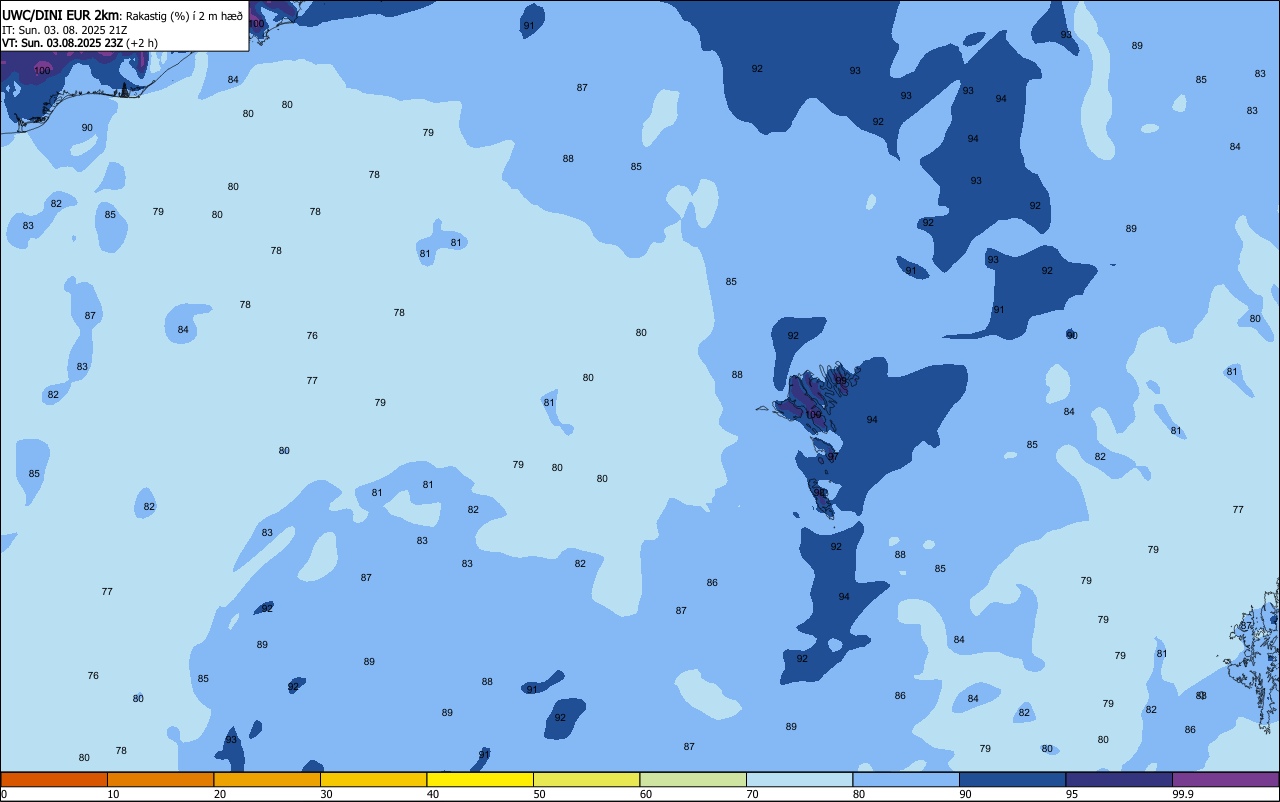The height and width of the screenshot is (802, 1280).
Task: Pick the 95–99.9 navy legend swatch
Action: point(1119,779)
